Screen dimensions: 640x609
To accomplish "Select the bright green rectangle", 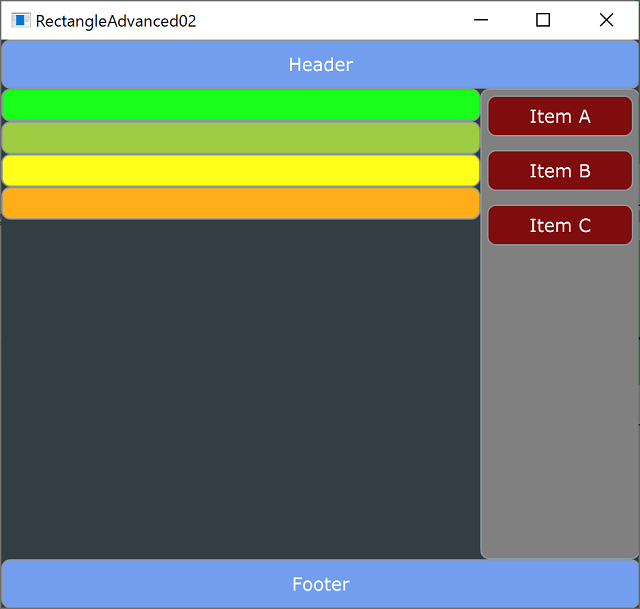I will point(241,105).
